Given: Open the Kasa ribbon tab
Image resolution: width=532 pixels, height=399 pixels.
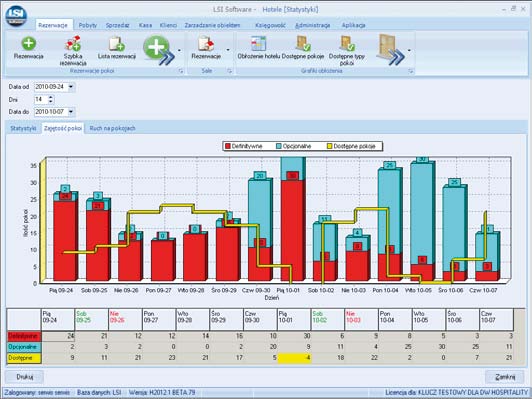Looking at the screenshot, I should (145, 25).
